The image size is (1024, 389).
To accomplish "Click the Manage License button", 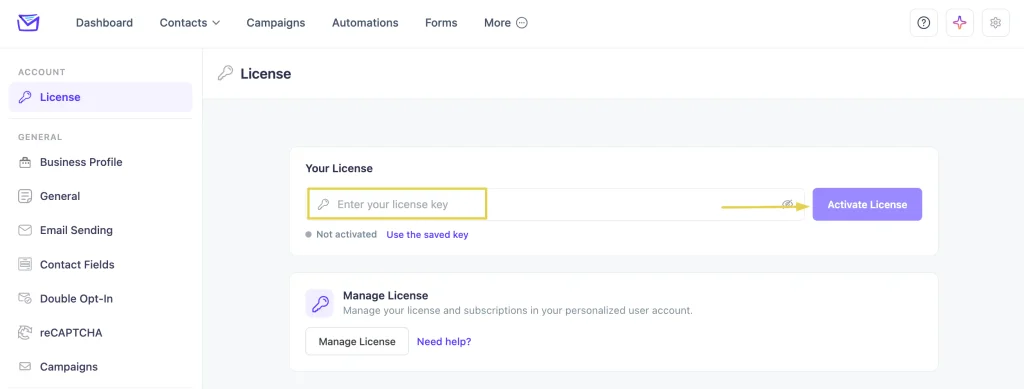I will [x=357, y=341].
